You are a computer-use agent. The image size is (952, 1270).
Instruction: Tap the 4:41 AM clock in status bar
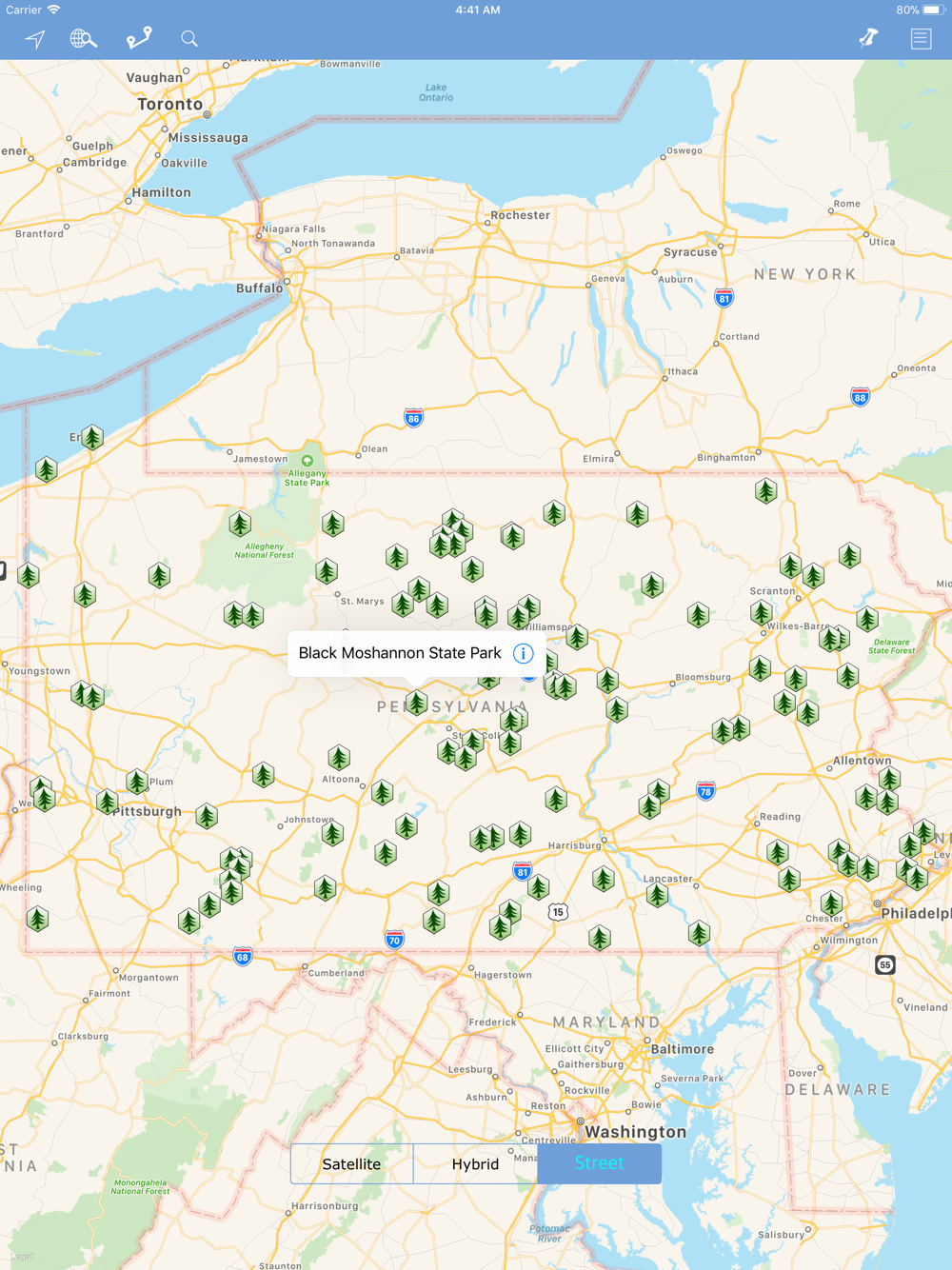click(x=478, y=10)
